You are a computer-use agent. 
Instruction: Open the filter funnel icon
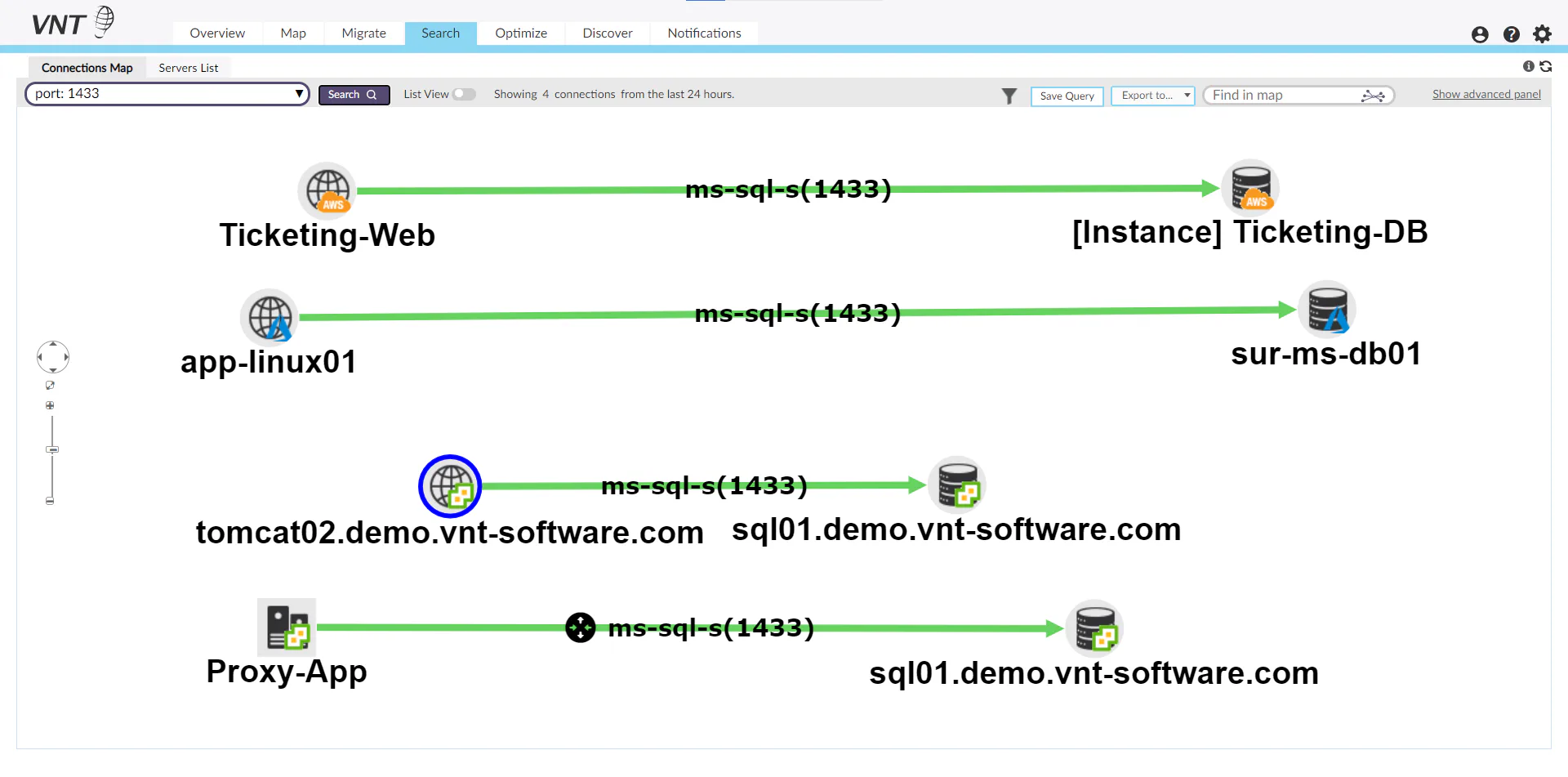[1009, 96]
